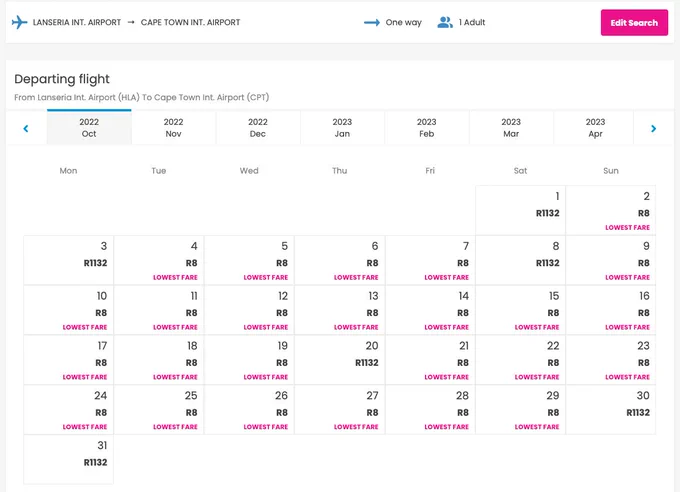
Task: Pick October 18 departure date
Action: click(159, 360)
